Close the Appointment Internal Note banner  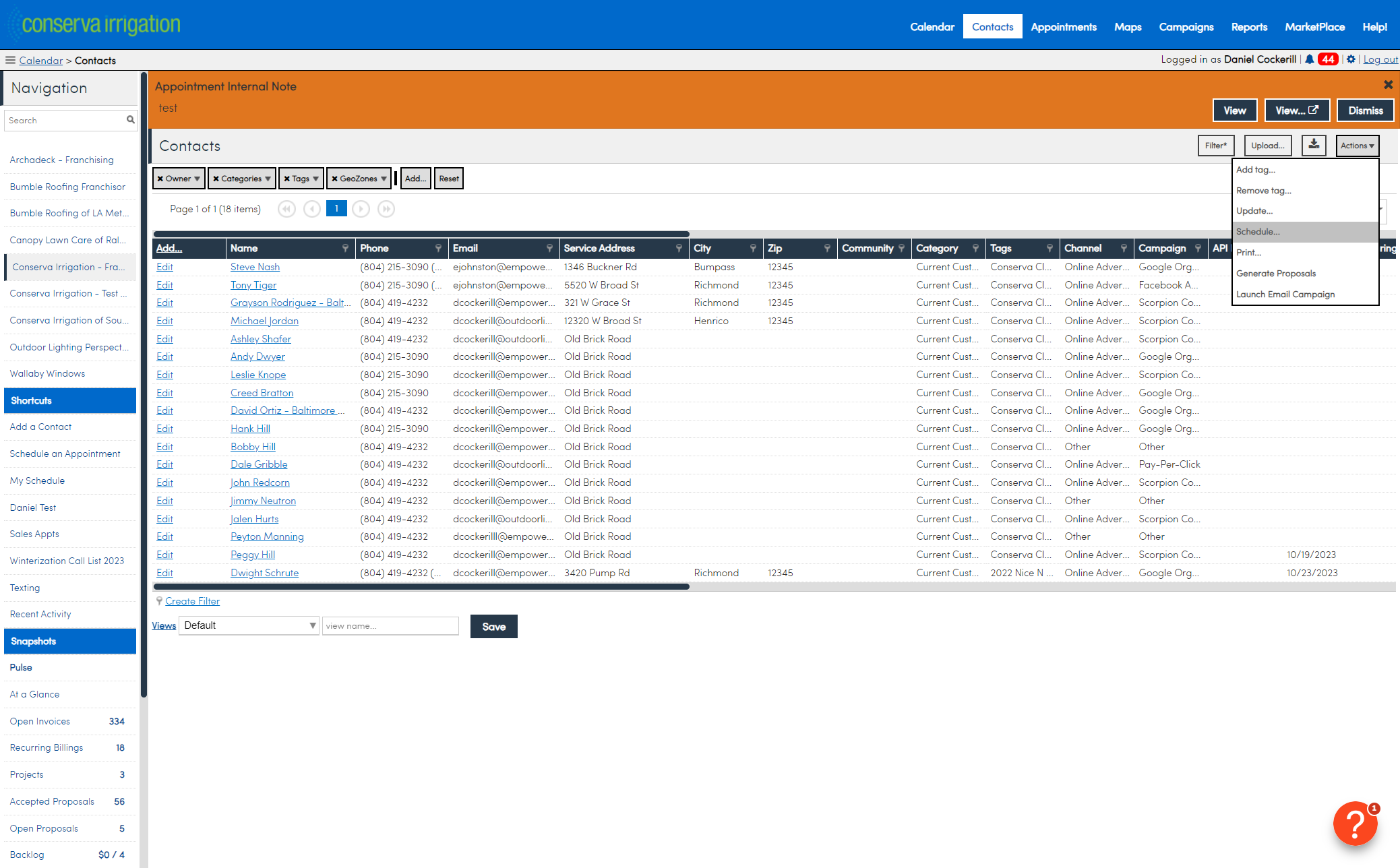click(1388, 85)
